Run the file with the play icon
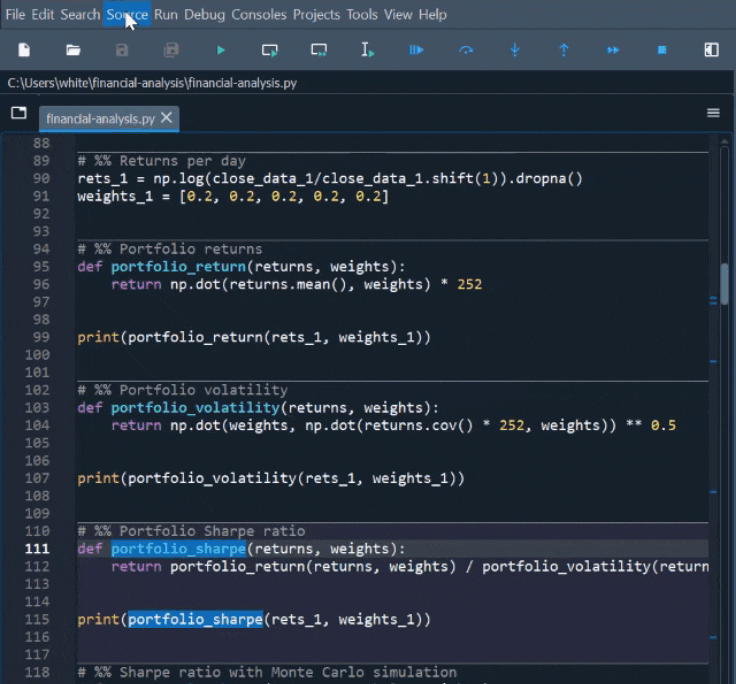Image resolution: width=736 pixels, height=684 pixels. tap(220, 50)
